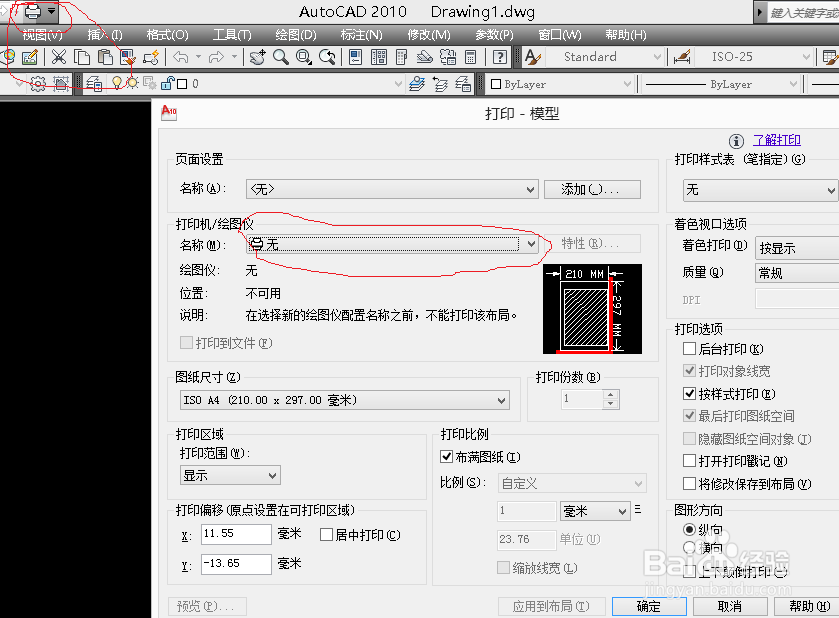Click the Undo arrow icon
The image size is (839, 618).
[180, 58]
